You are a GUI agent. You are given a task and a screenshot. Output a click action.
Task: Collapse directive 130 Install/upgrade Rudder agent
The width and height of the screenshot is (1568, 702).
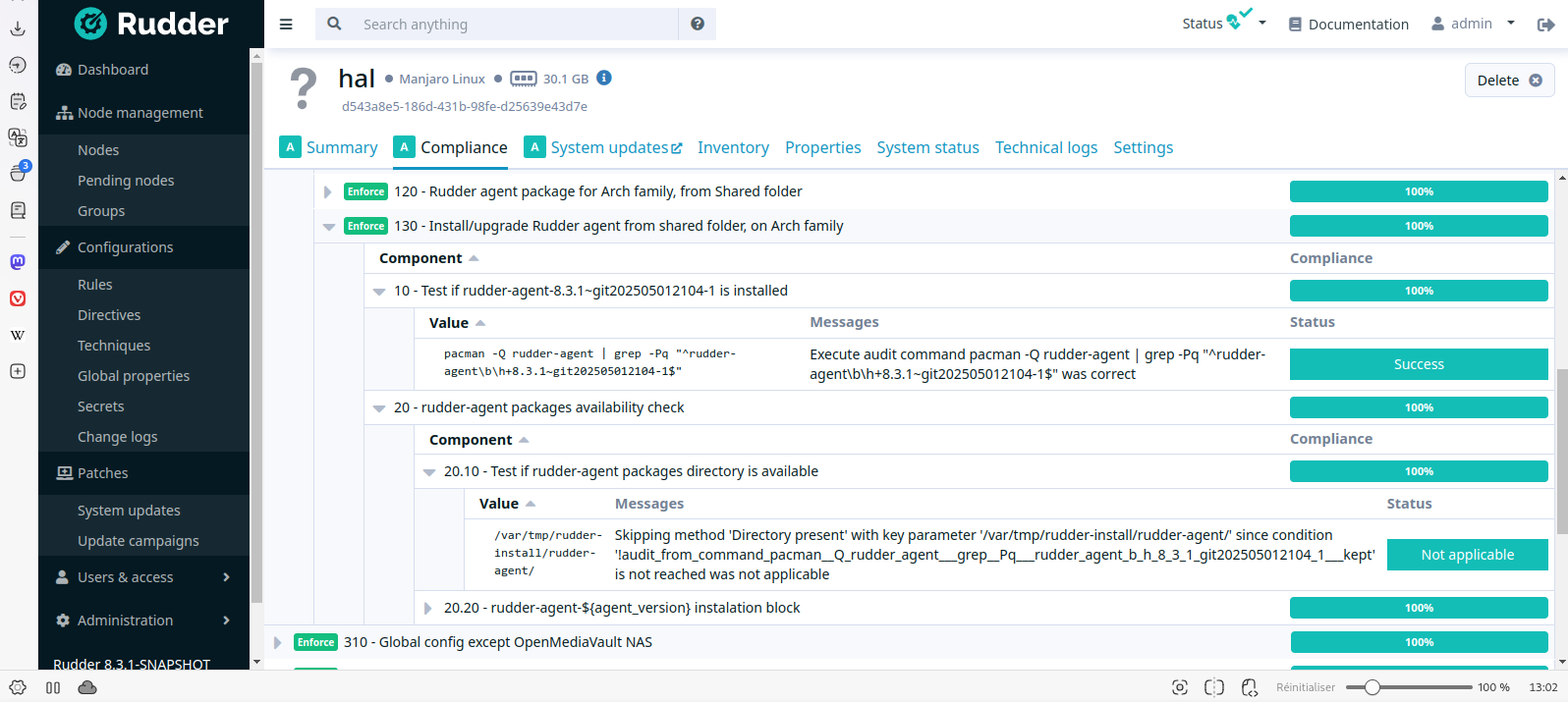coord(329,227)
